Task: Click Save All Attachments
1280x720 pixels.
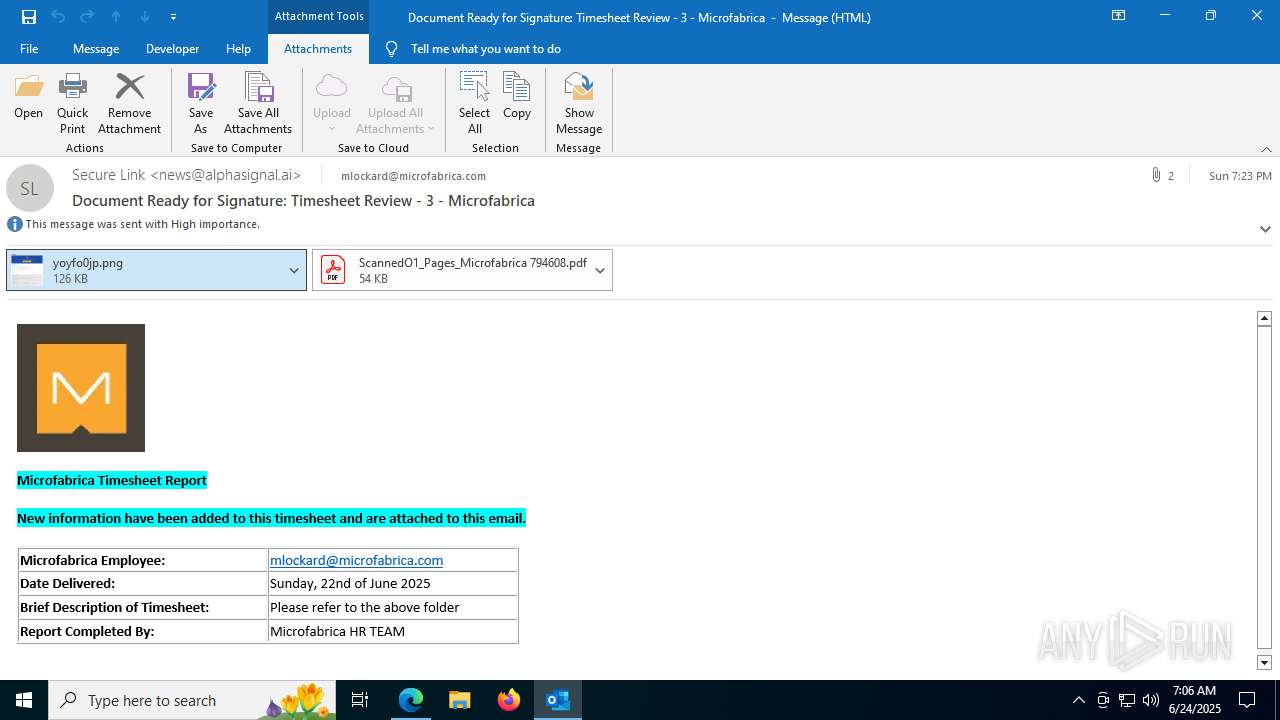Action: (258, 103)
